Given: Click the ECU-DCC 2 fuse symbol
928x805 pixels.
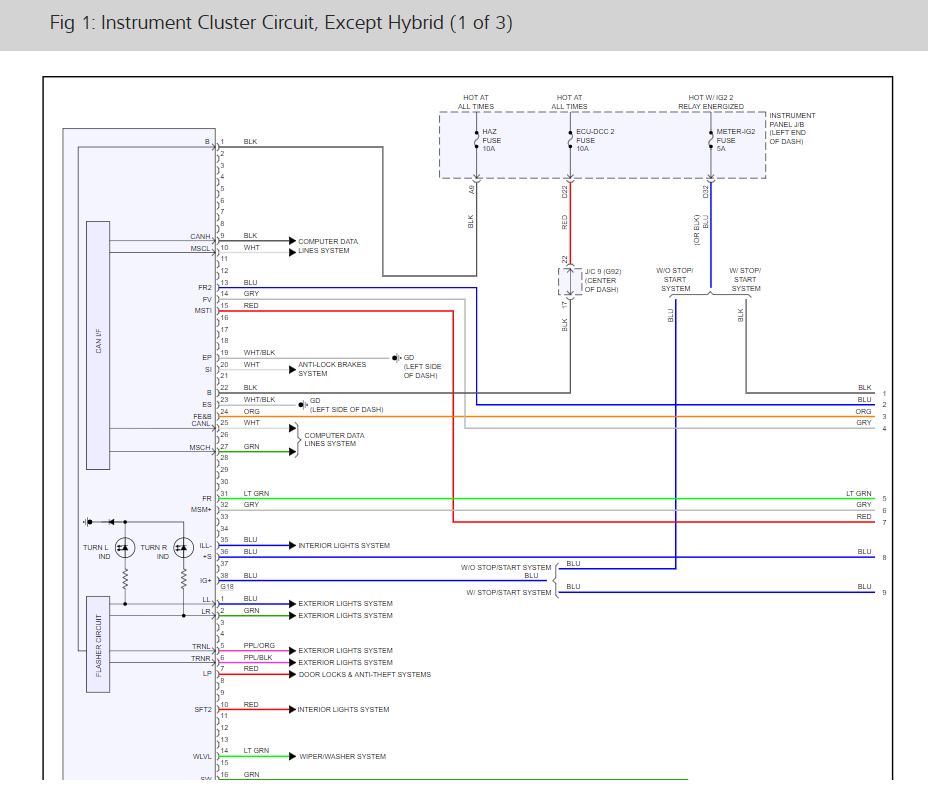Looking at the screenshot, I should pyautogui.click(x=570, y=141).
